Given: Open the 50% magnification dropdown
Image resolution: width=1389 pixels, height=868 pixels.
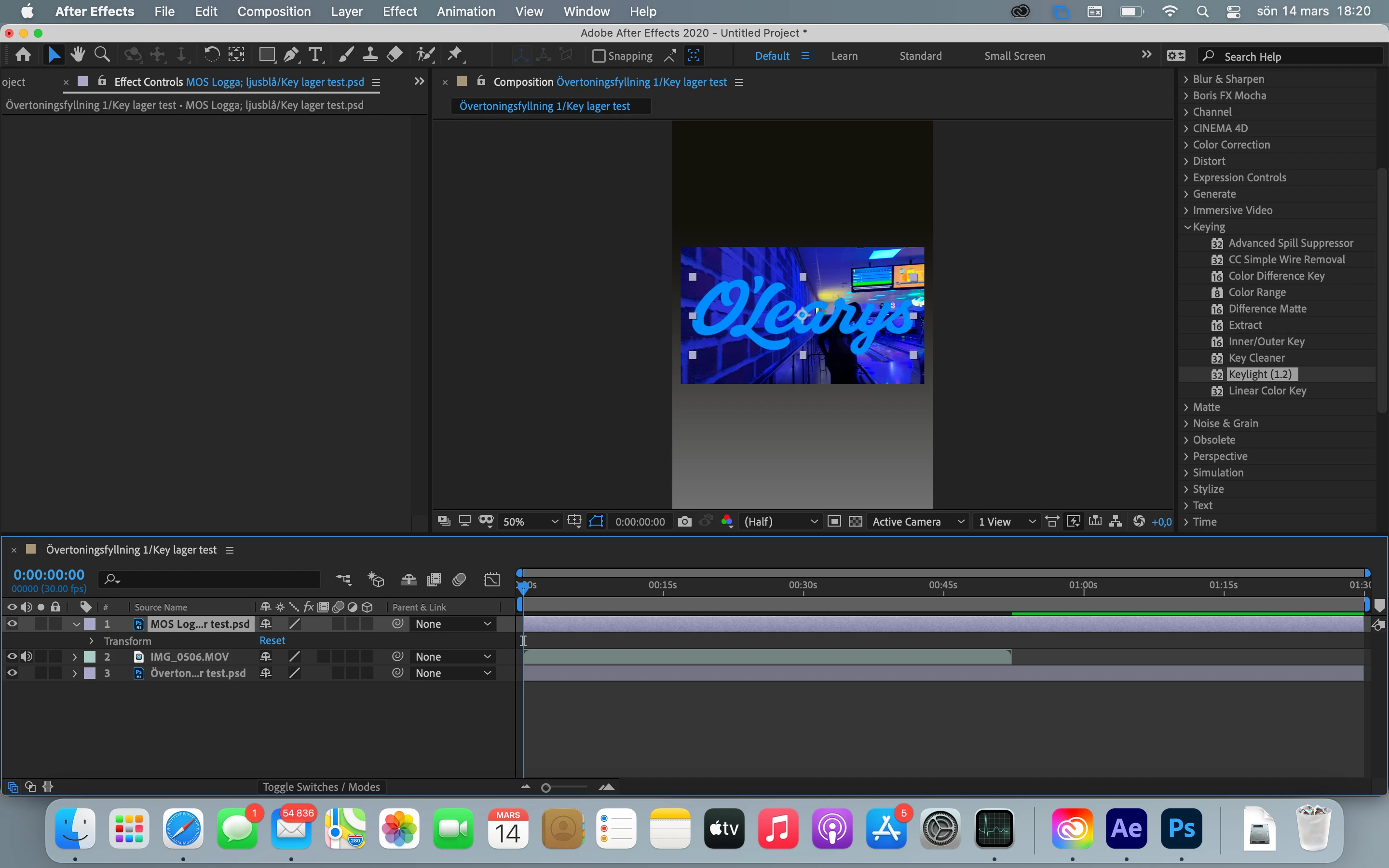Looking at the screenshot, I should pyautogui.click(x=529, y=521).
